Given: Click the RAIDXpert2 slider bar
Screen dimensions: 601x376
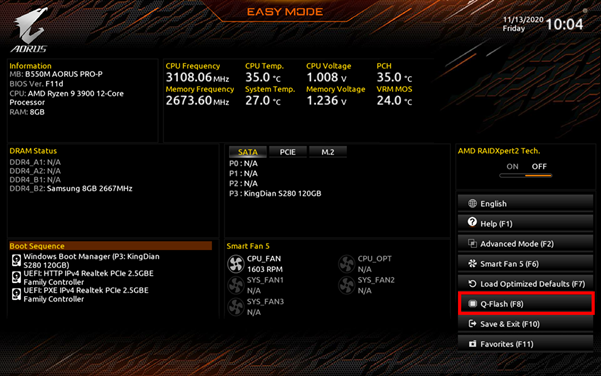Looking at the screenshot, I should point(525,176).
